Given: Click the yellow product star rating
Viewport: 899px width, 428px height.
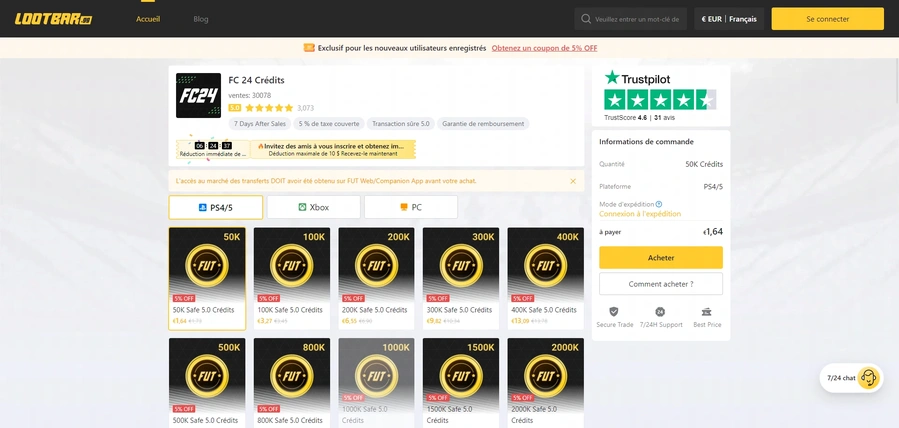Looking at the screenshot, I should coord(269,108).
